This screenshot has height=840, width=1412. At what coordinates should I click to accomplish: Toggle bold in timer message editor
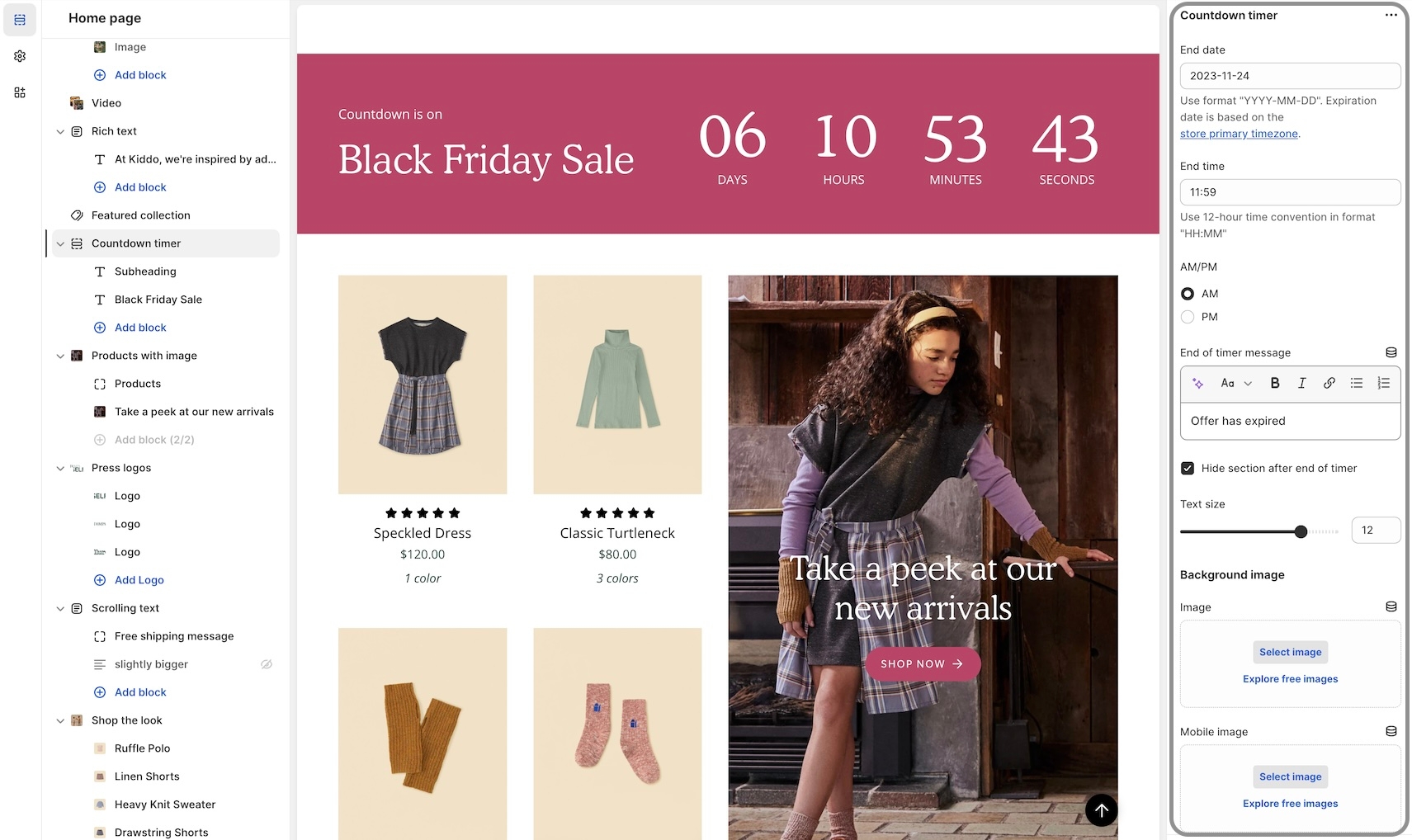coord(1275,383)
